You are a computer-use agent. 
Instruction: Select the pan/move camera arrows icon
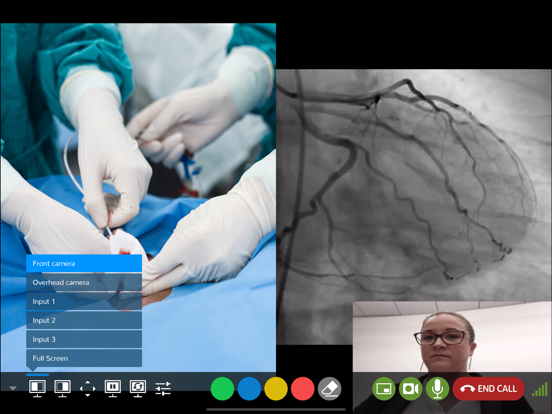coord(88,388)
